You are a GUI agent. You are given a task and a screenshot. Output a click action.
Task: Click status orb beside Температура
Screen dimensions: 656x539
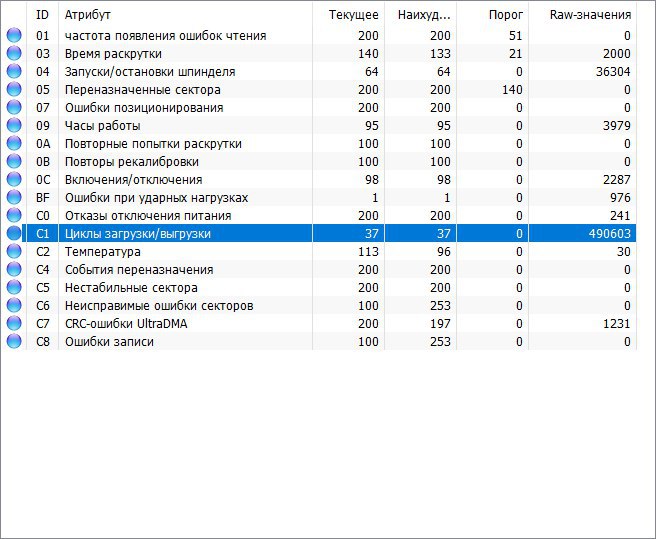(14, 251)
